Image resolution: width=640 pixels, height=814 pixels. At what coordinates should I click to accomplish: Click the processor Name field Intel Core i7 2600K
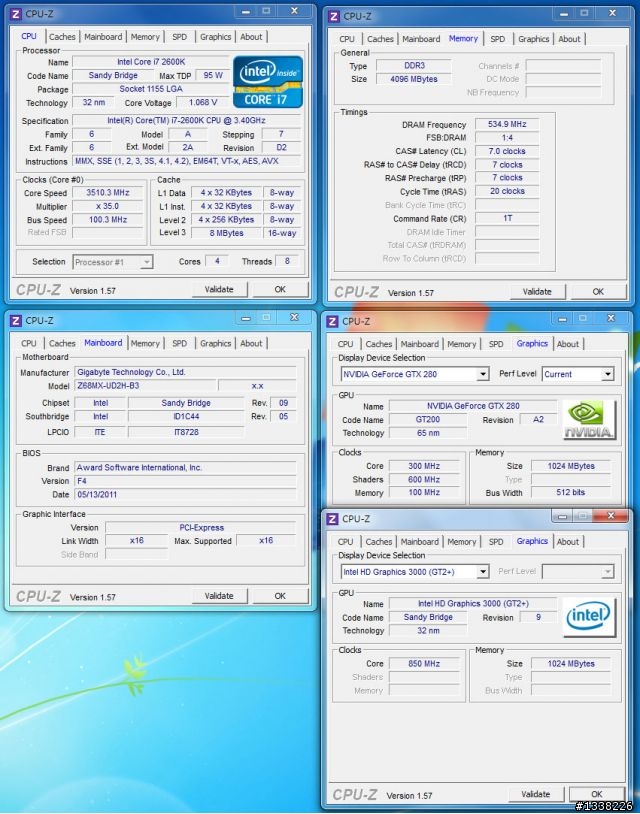click(x=151, y=62)
